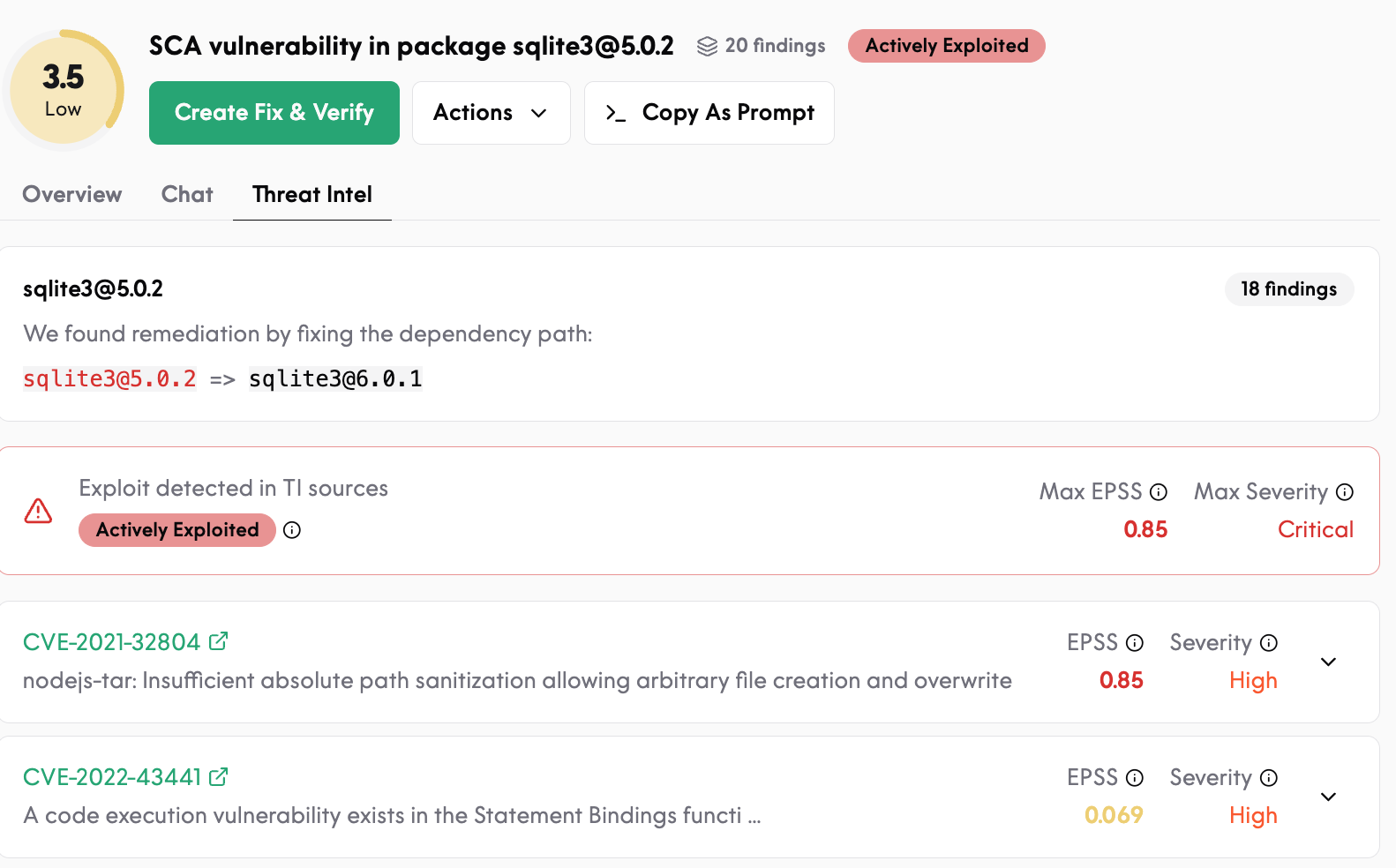Viewport: 1396px width, 868px height.
Task: Click the Copy As Prompt button
Action: (x=709, y=113)
